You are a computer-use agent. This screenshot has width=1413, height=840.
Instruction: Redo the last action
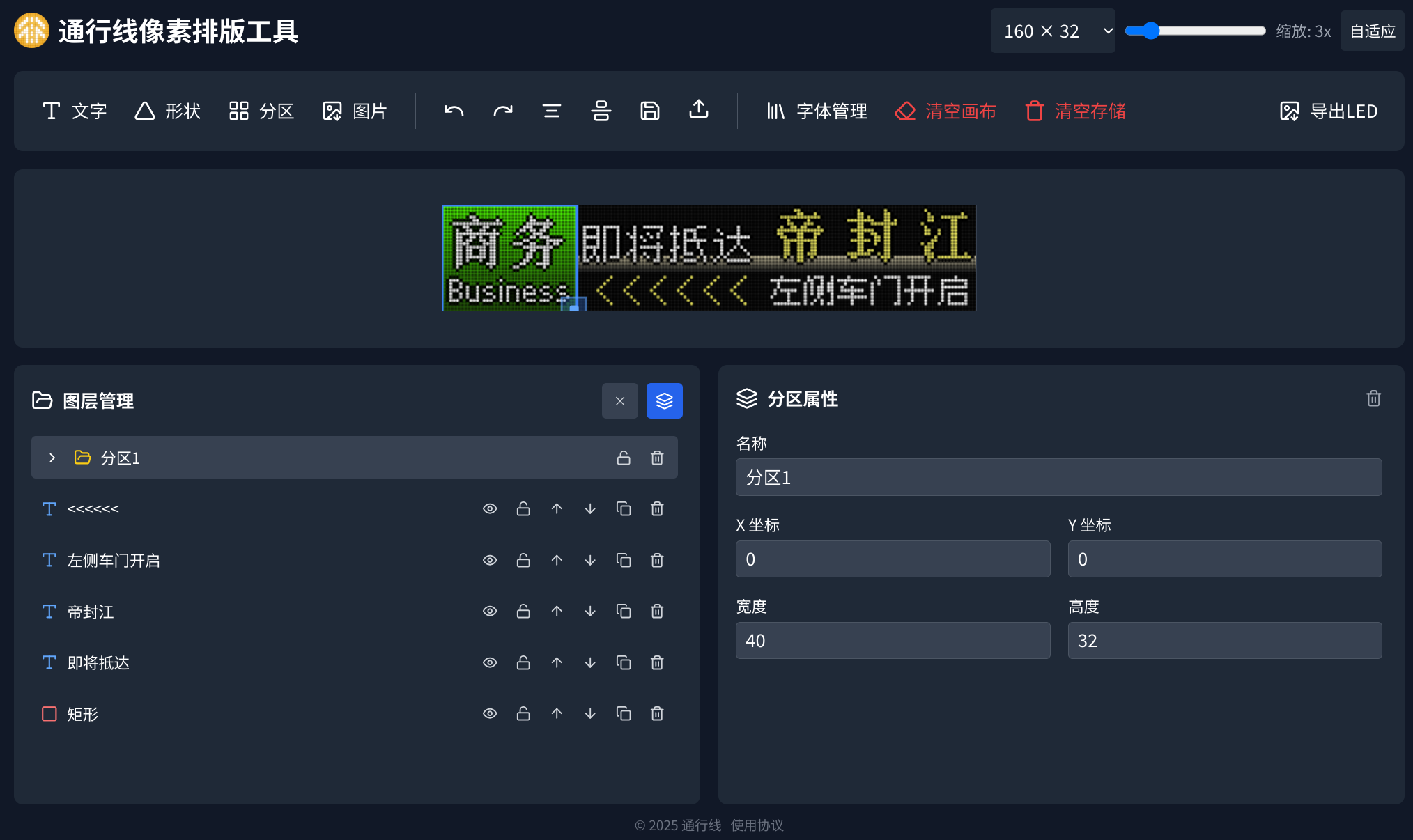tap(502, 111)
